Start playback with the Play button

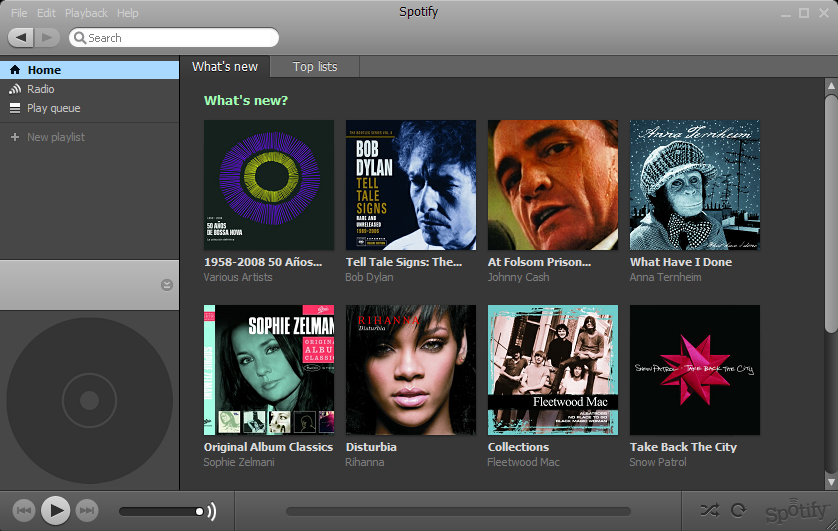pyautogui.click(x=56, y=511)
